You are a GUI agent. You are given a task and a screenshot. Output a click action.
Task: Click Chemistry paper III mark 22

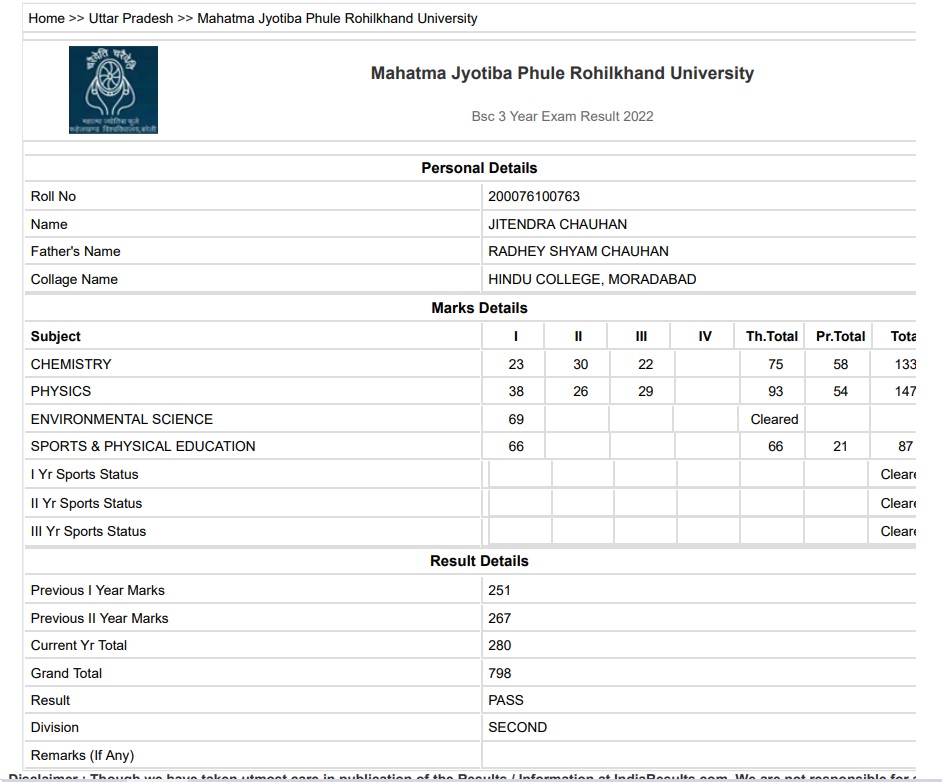[x=646, y=365]
